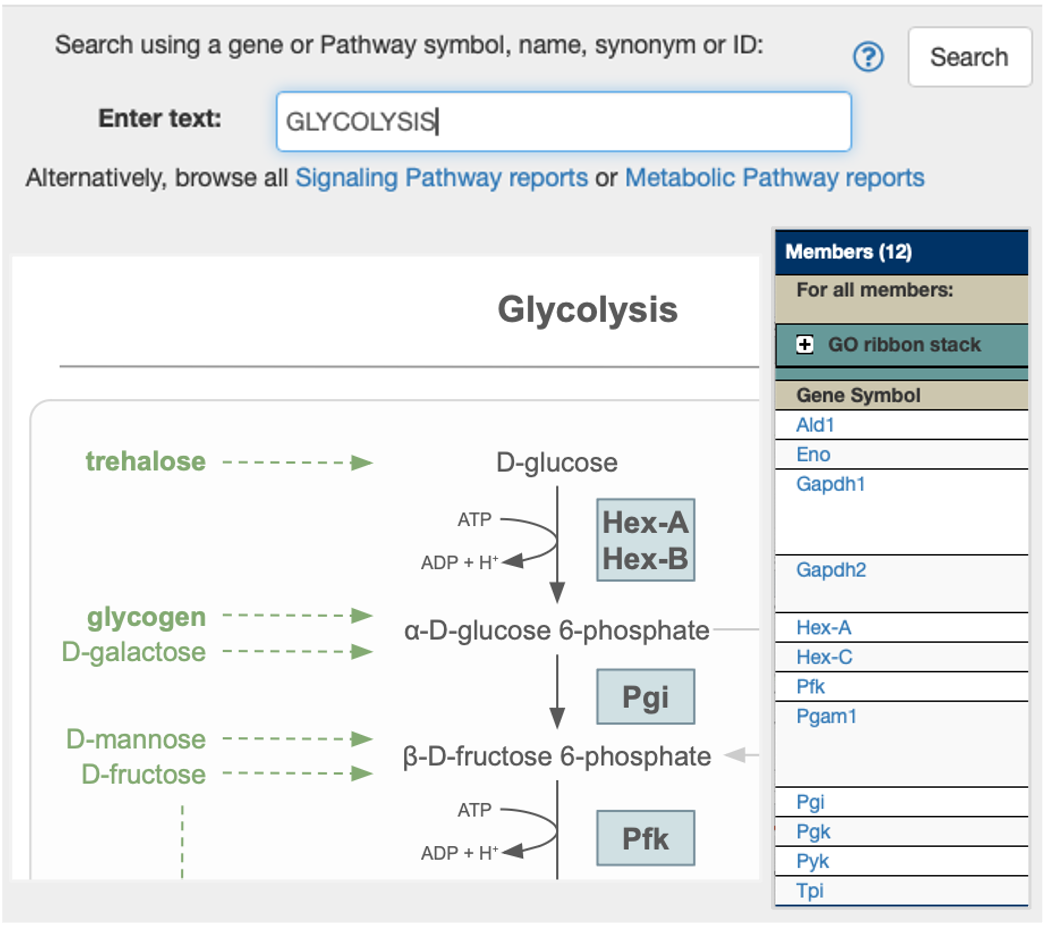Viewport: 1045px width, 925px height.
Task: Open Metabolic Pathway reports link
Action: coord(774,179)
